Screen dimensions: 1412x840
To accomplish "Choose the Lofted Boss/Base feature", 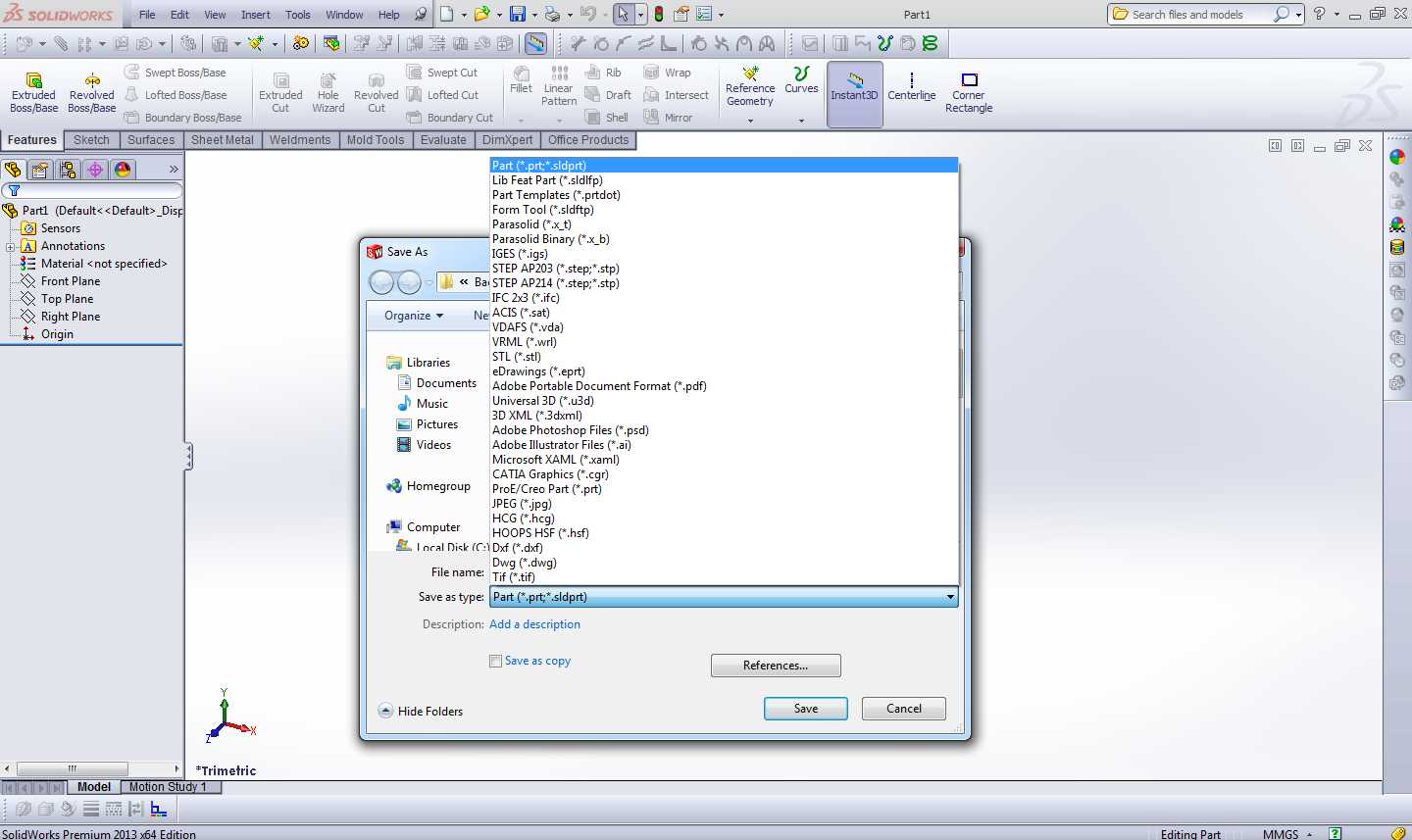I will (x=176, y=95).
